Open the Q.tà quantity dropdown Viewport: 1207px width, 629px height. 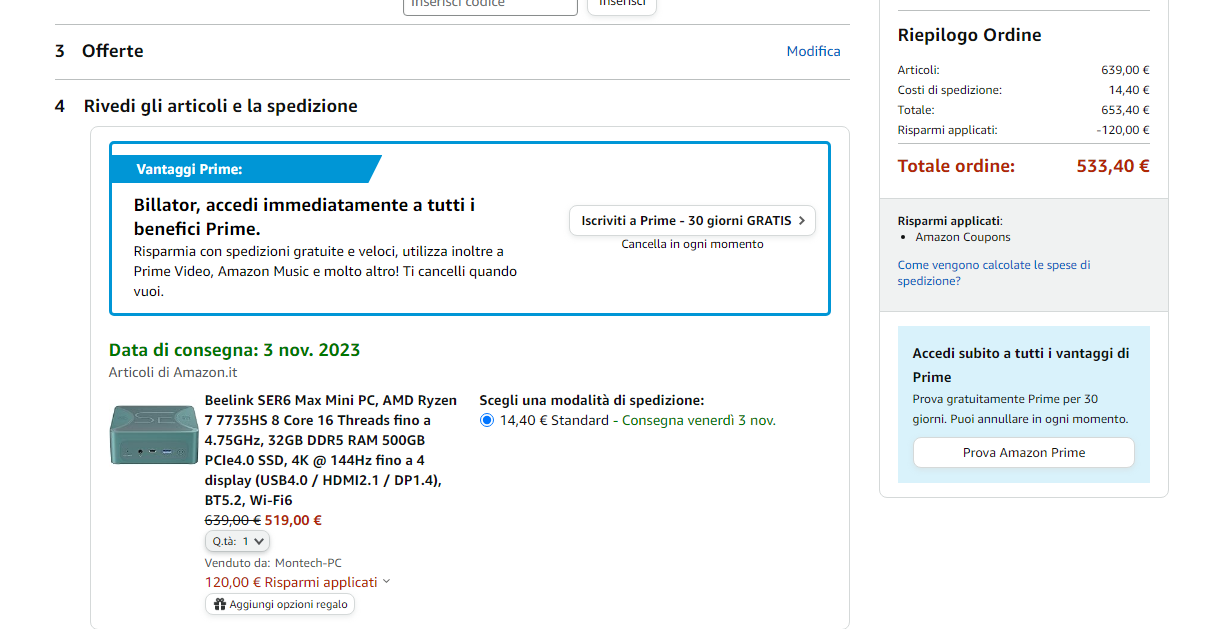pos(237,541)
